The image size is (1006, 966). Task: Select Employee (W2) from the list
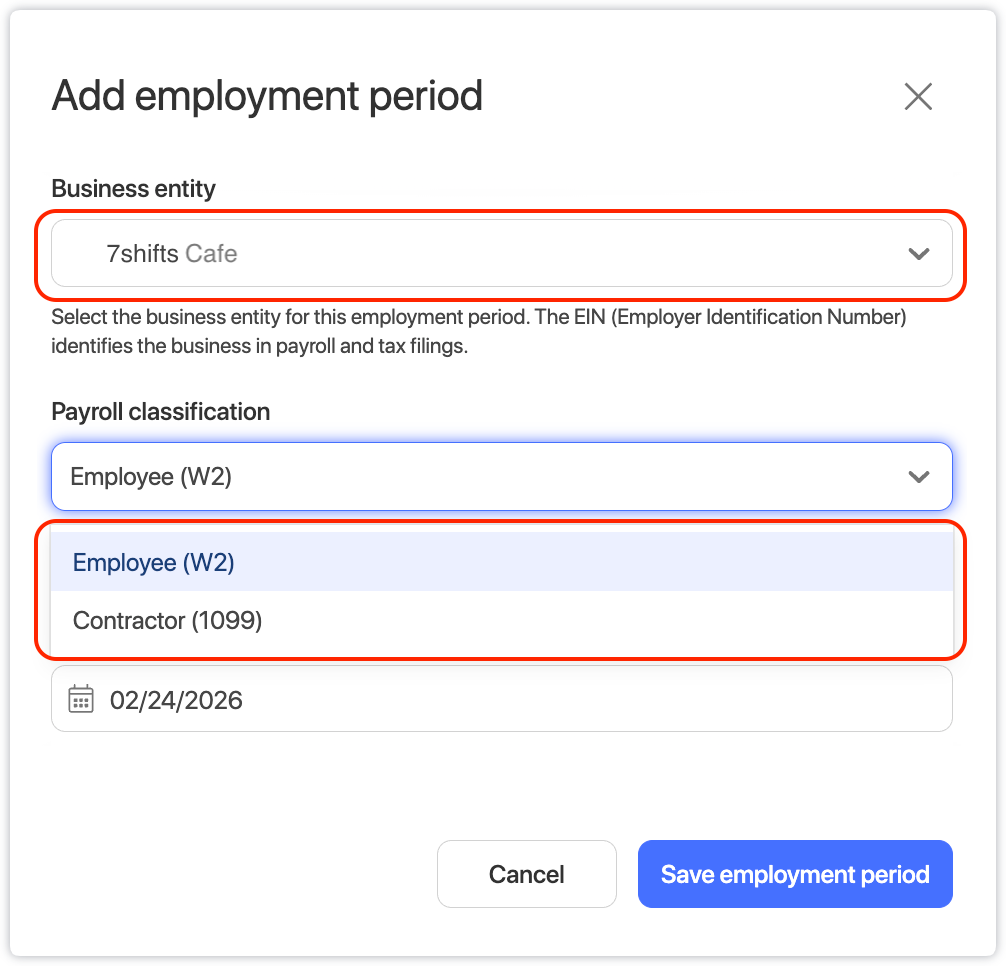point(154,562)
